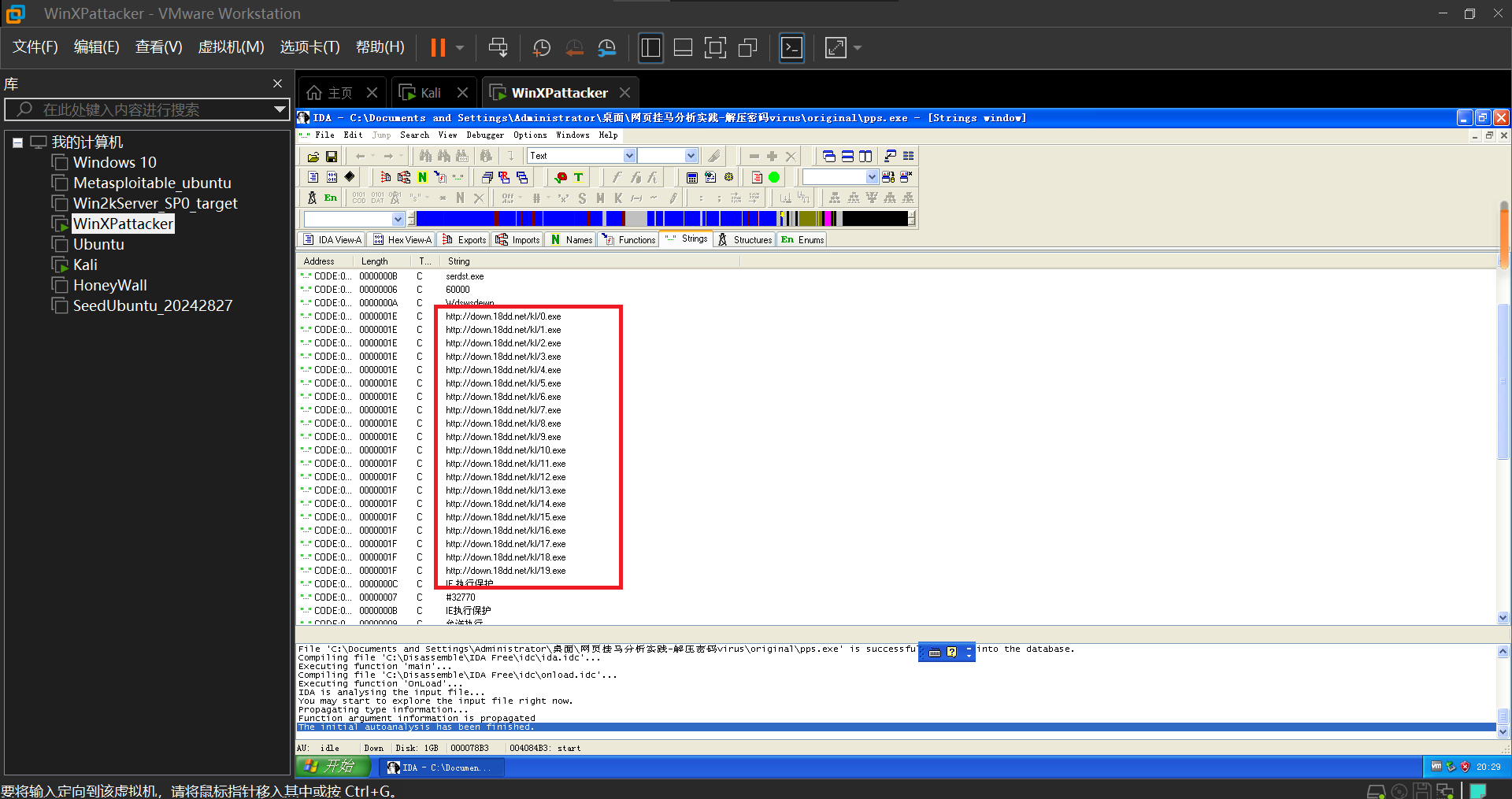Open the Debugger menu in IDA

485,135
